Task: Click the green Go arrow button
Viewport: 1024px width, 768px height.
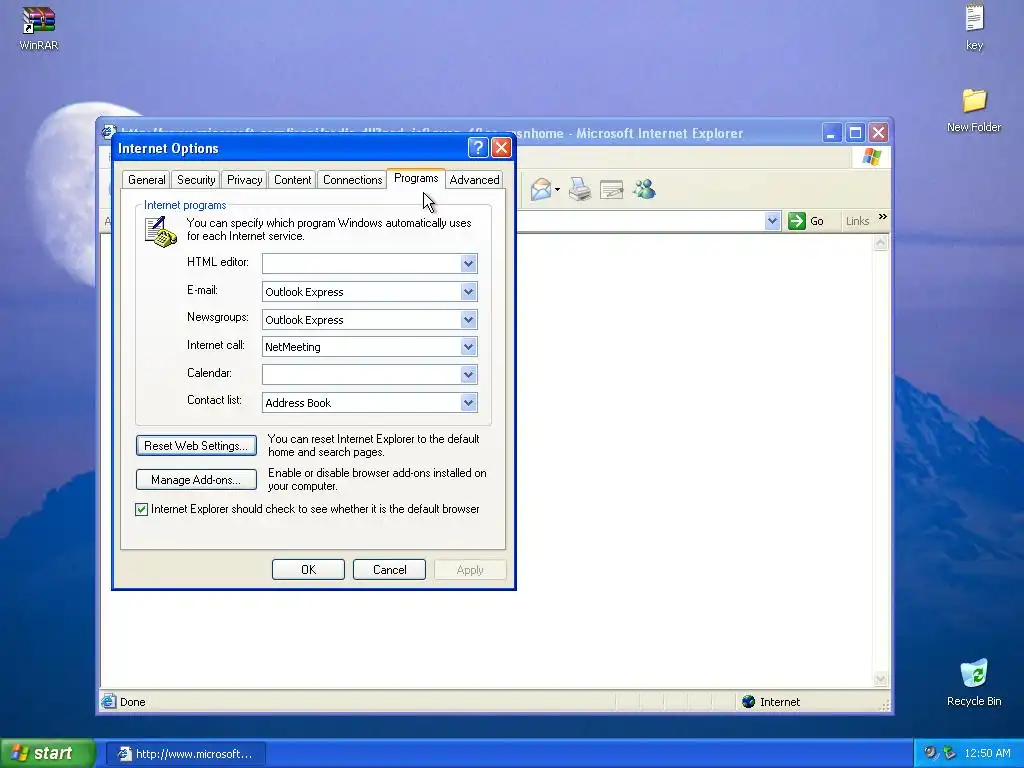Action: pos(797,221)
